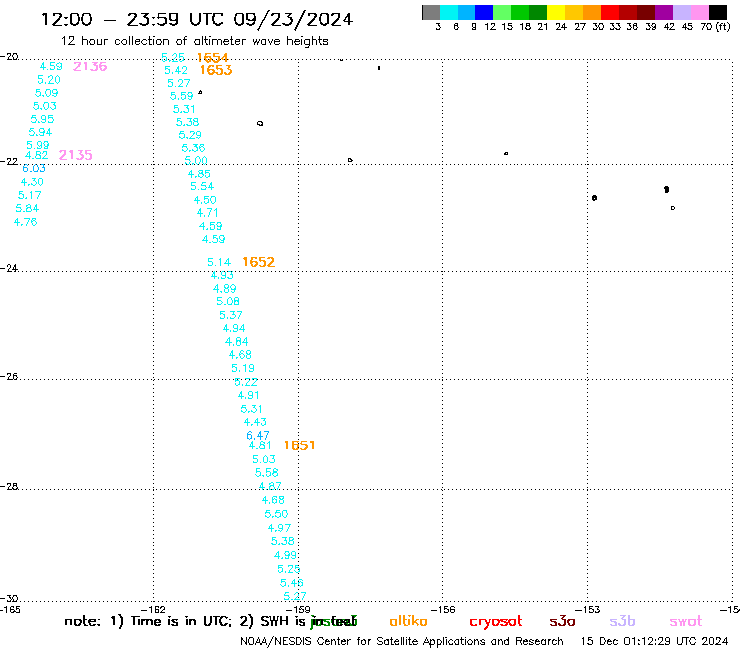The height and width of the screenshot is (650, 740).
Task: Click the -153 longitude axis label
Action: (587, 609)
